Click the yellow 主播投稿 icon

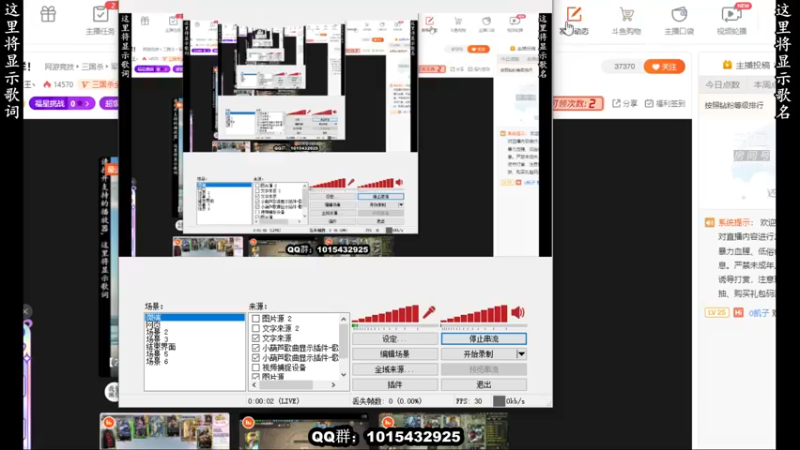(x=727, y=65)
